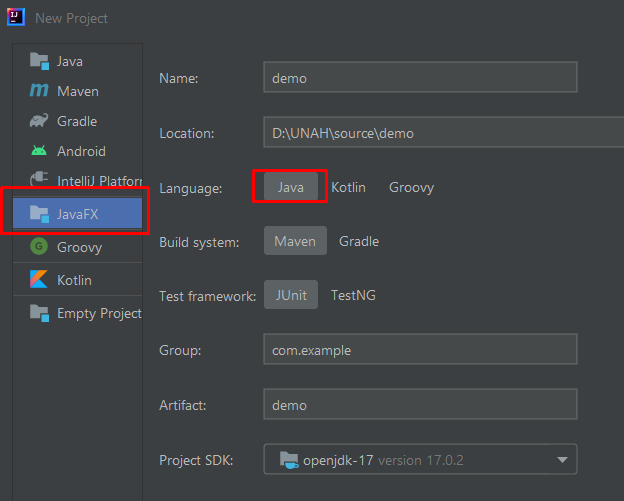
Task: Click the green Groovy 'G' icon
Action: [39, 246]
